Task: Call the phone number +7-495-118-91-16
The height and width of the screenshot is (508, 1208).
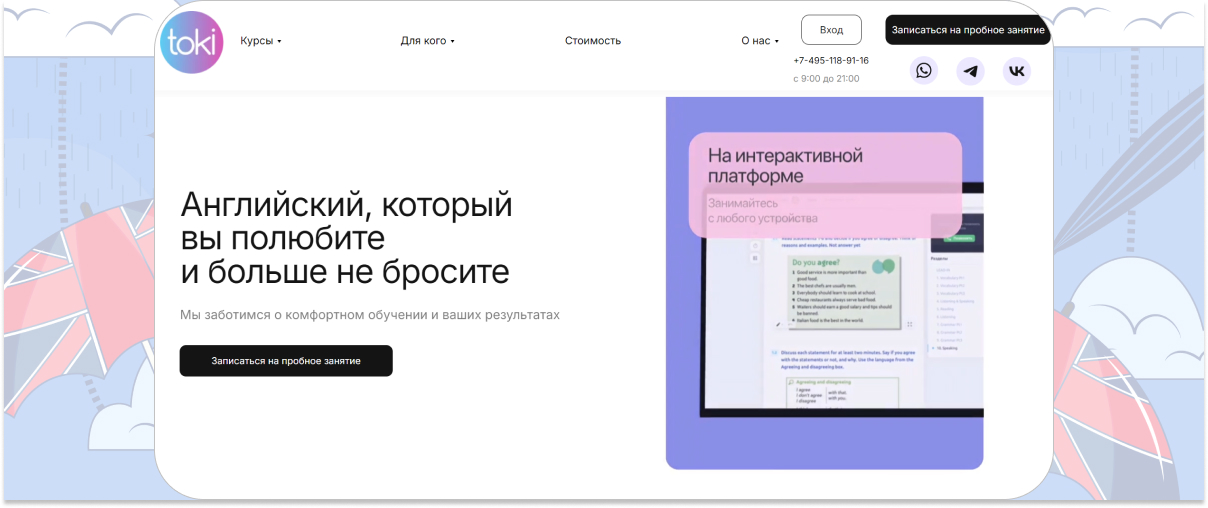Action: tap(830, 61)
